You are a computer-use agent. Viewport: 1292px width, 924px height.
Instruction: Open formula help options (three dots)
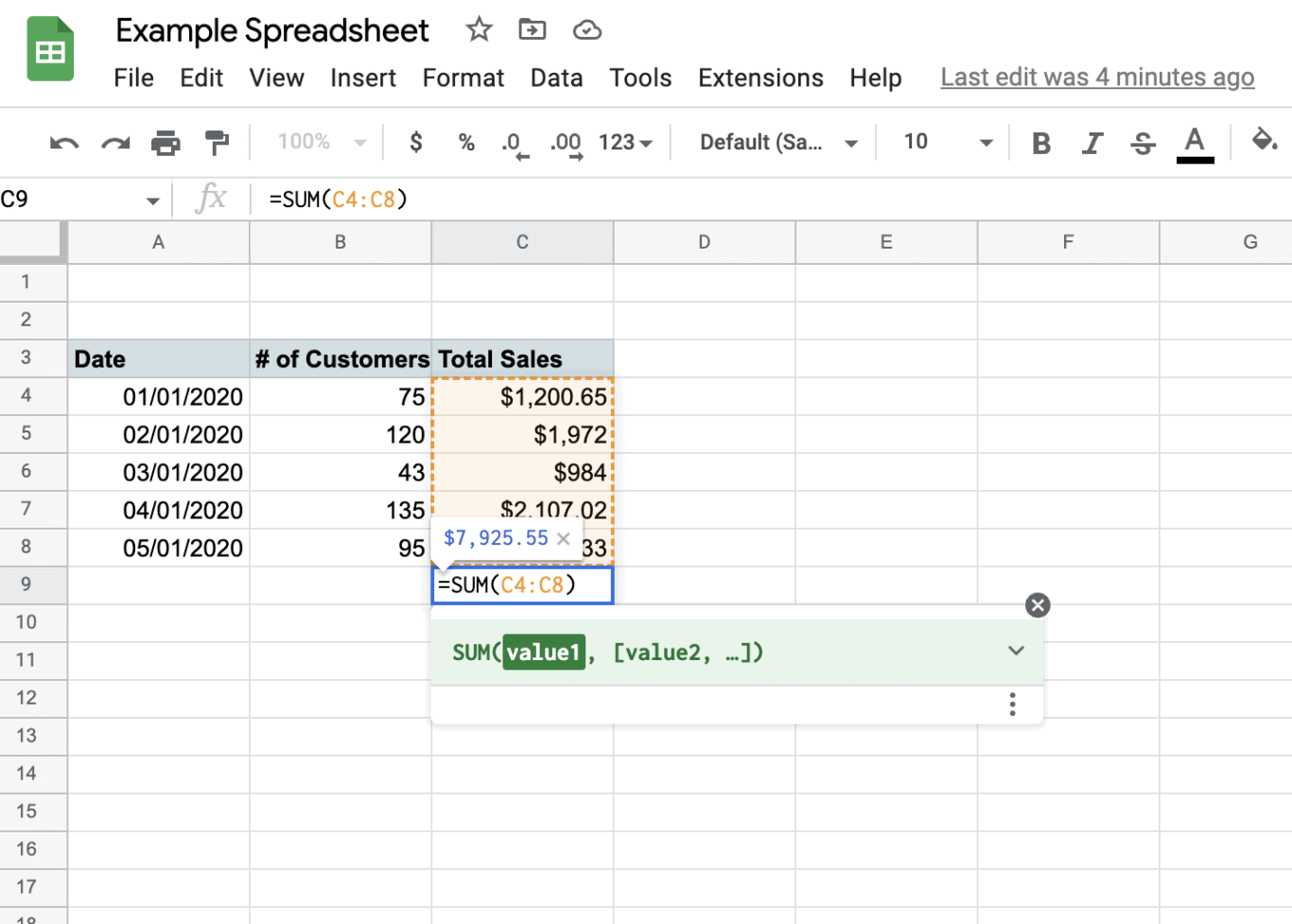pos(1012,704)
